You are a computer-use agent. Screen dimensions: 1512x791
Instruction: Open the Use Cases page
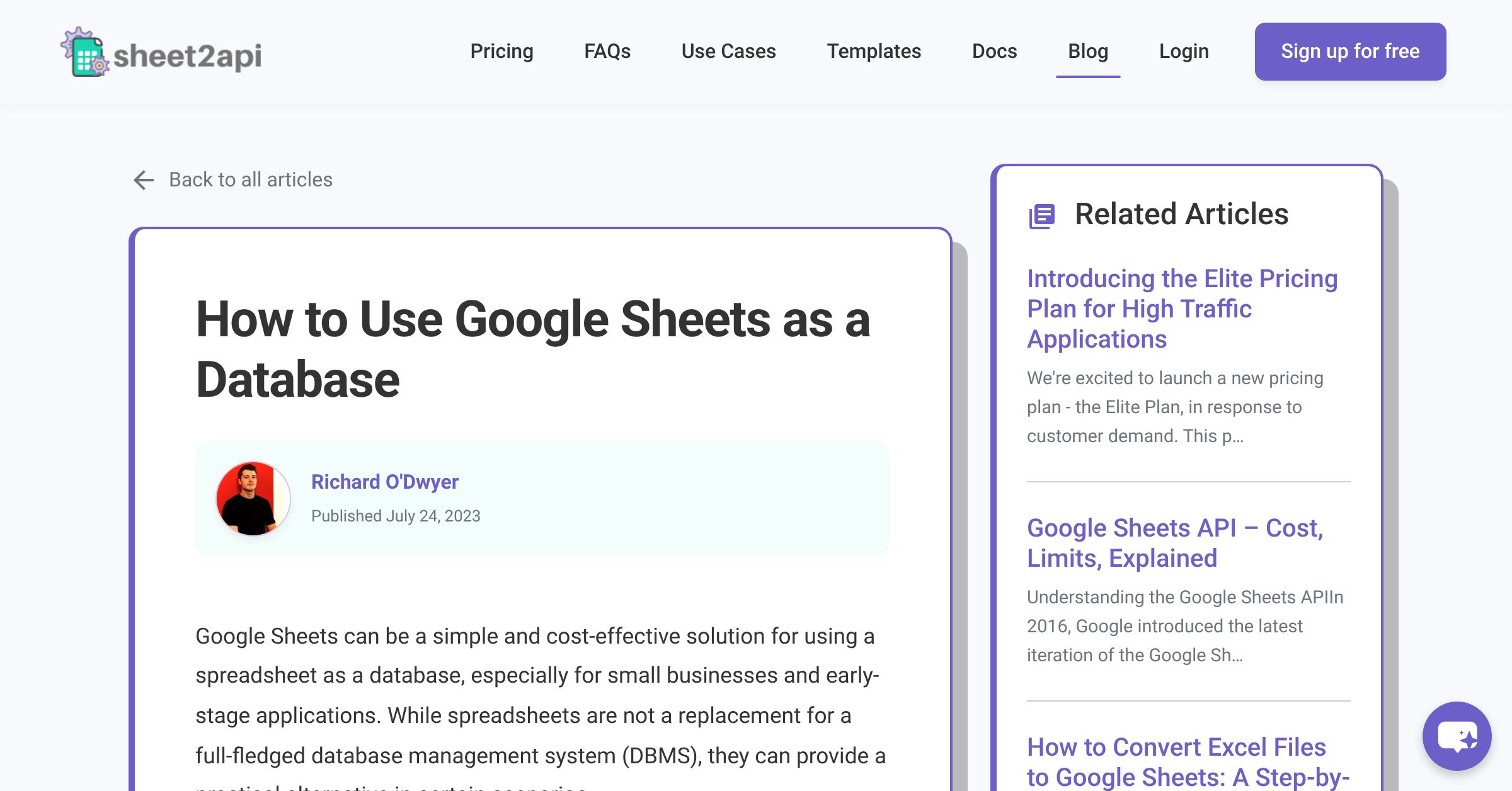point(728,51)
